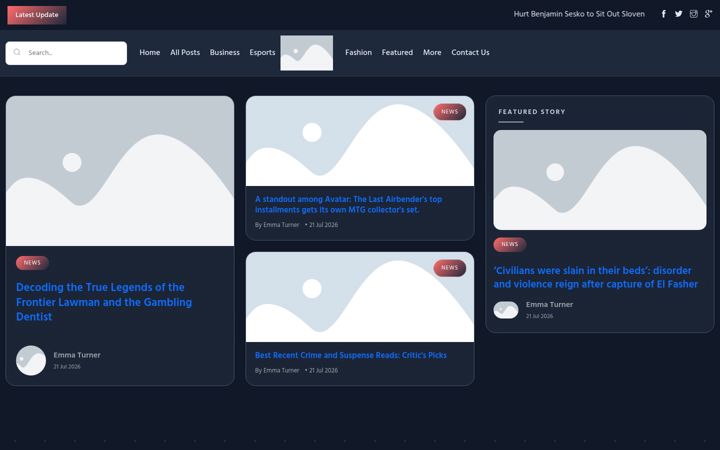Open the Fashion menu item
Viewport: 720px width, 450px height.
[x=359, y=52]
